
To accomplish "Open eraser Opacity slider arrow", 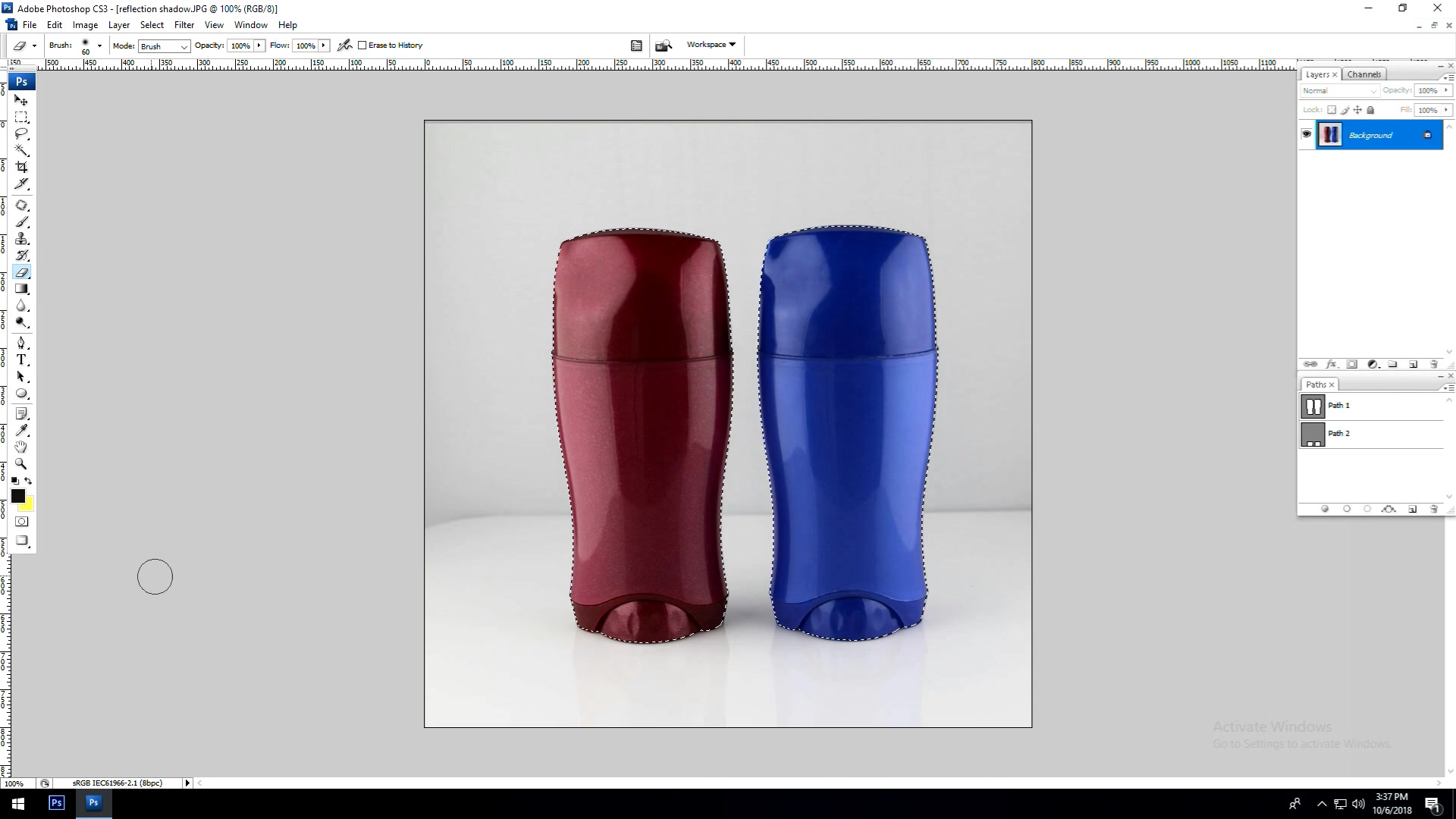I will pyautogui.click(x=259, y=45).
